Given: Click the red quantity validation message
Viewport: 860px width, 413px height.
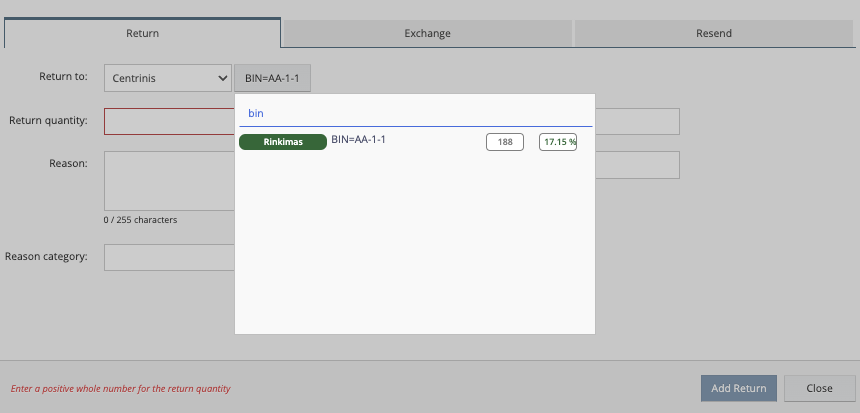Looking at the screenshot, I should pos(120,388).
